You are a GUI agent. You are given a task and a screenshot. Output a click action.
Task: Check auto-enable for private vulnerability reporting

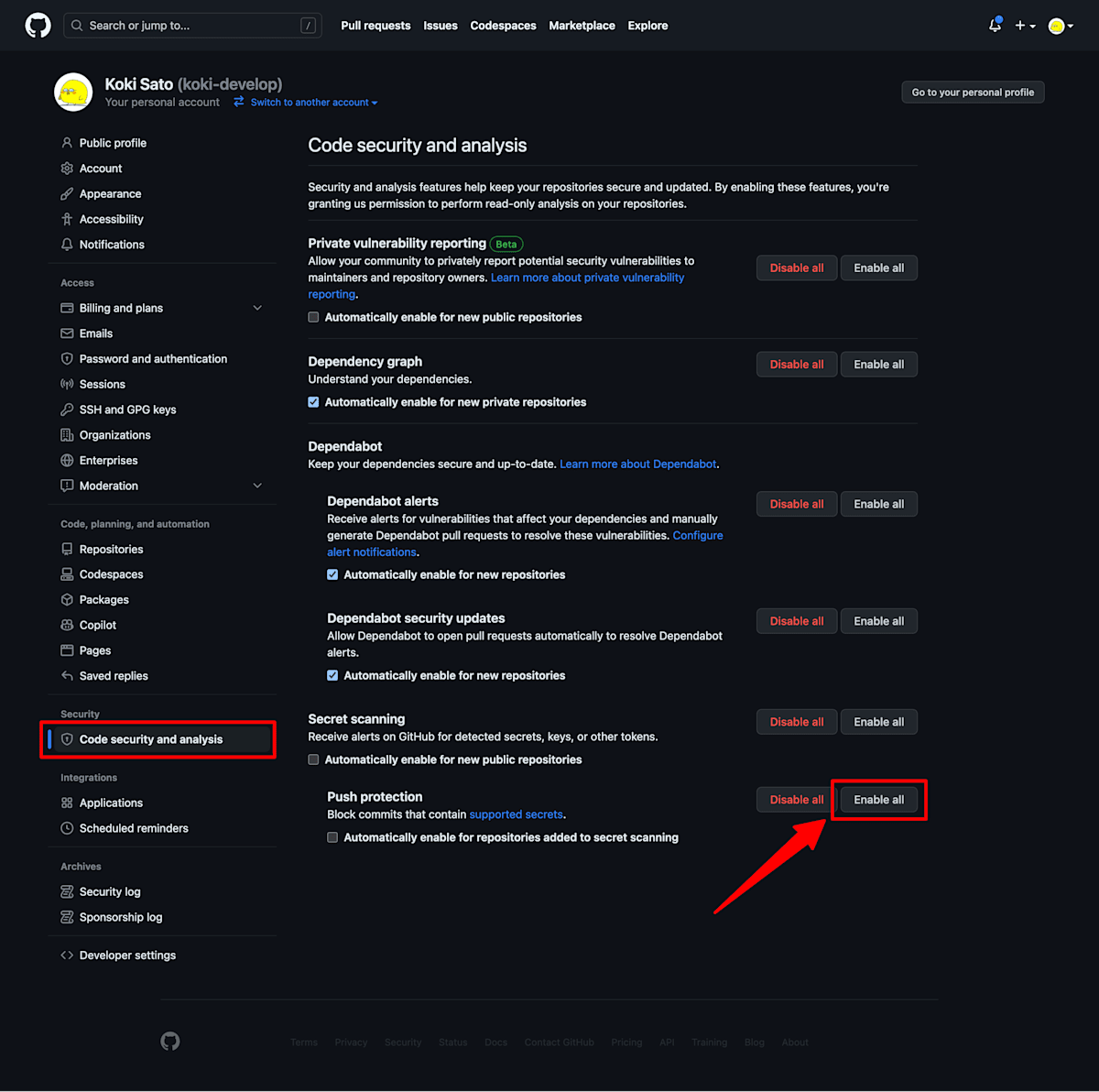coord(313,317)
